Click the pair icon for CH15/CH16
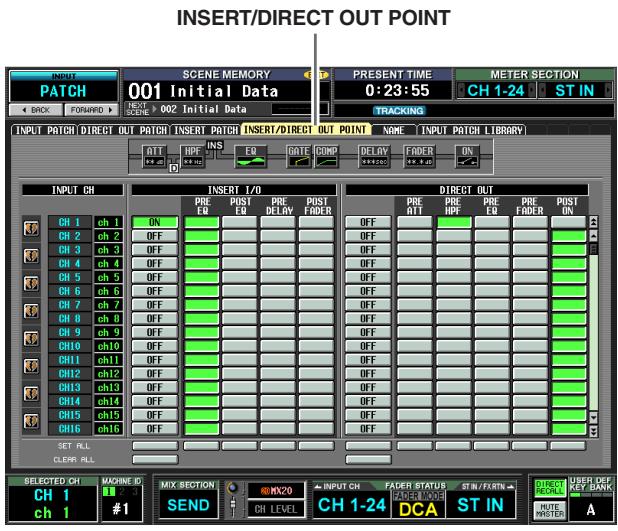Viewport: 618px width, 531px height. click(x=32, y=421)
